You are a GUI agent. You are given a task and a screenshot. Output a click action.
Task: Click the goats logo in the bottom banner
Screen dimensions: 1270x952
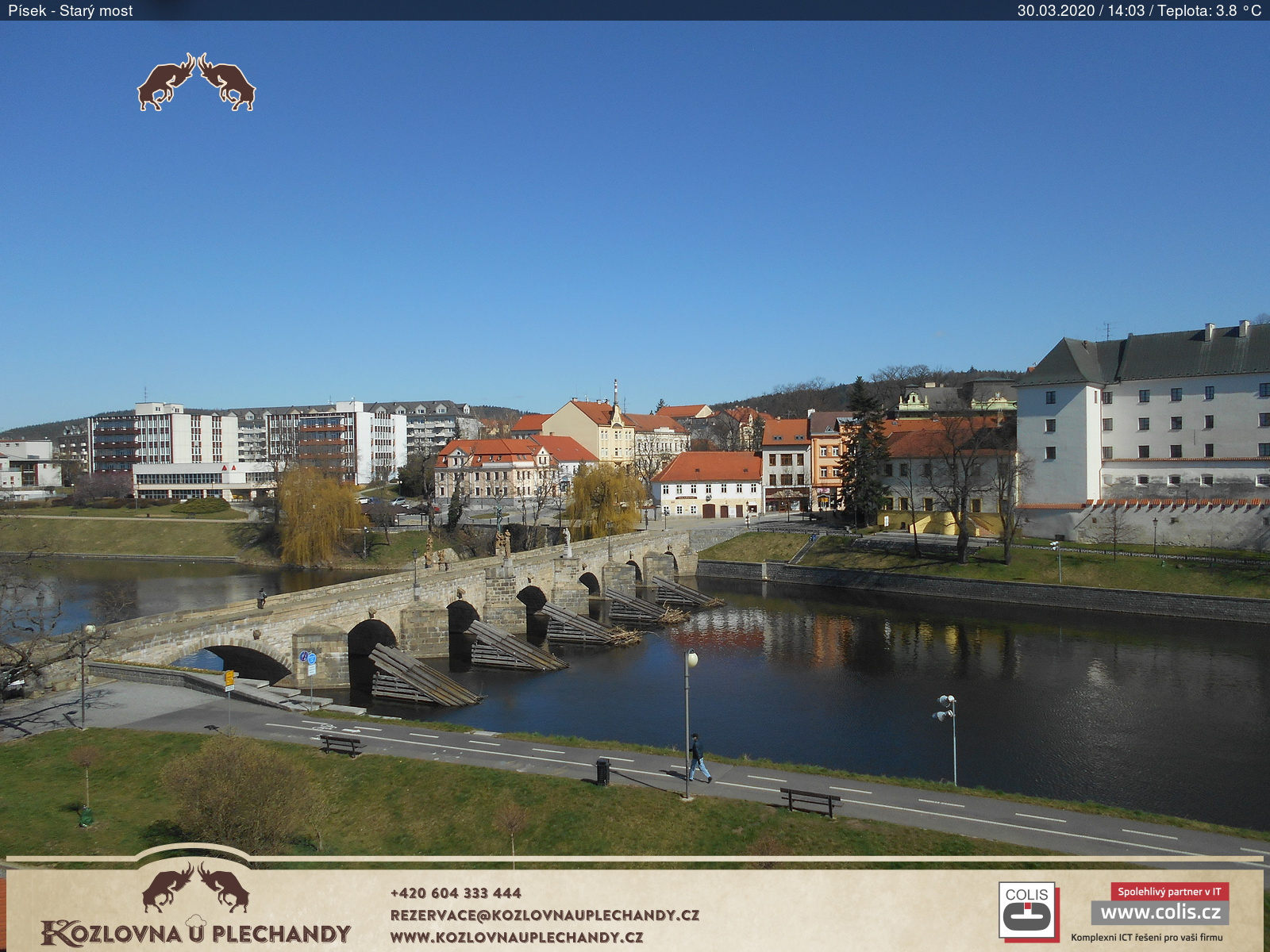(195, 888)
